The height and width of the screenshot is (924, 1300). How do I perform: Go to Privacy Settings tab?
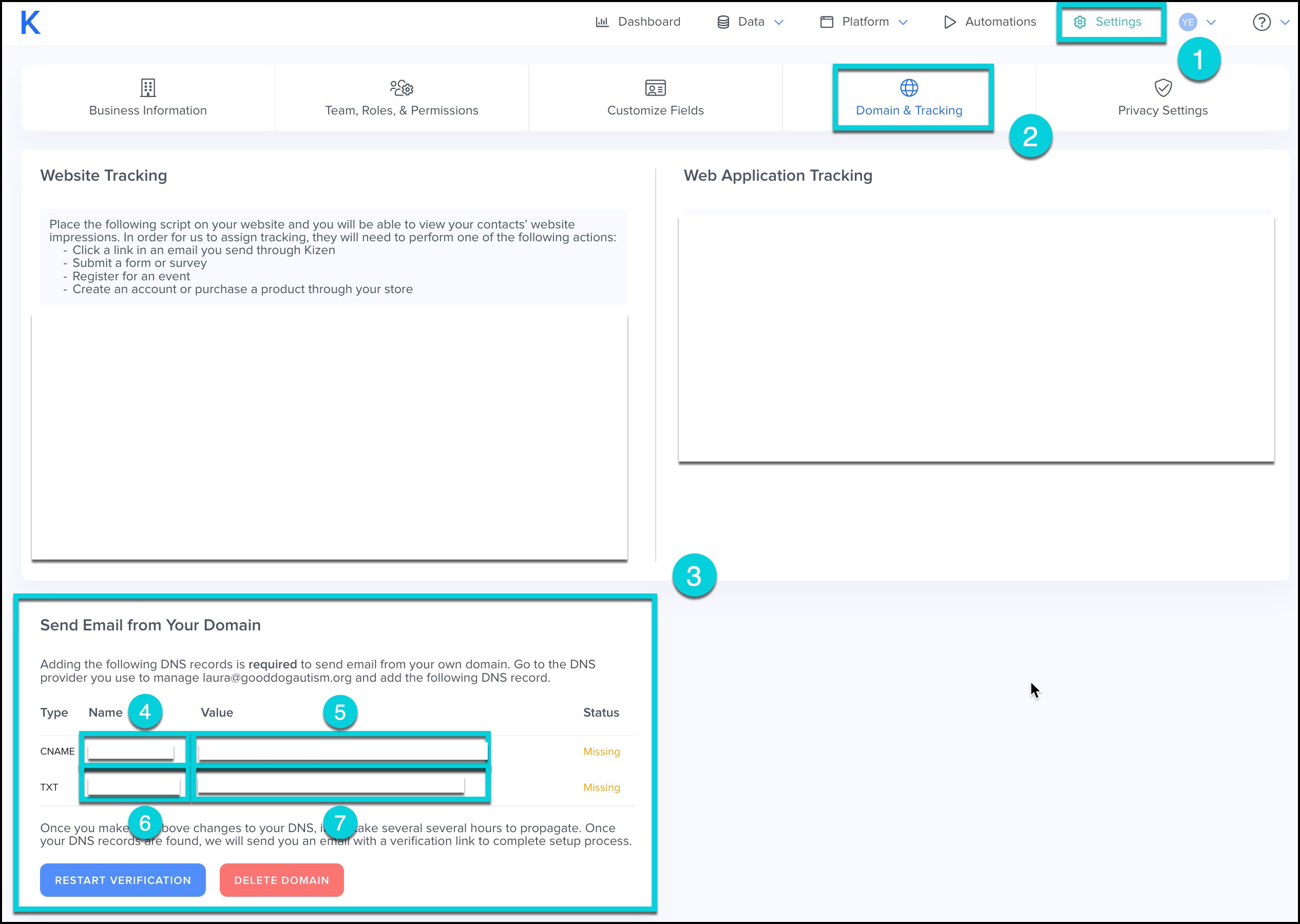(1162, 98)
